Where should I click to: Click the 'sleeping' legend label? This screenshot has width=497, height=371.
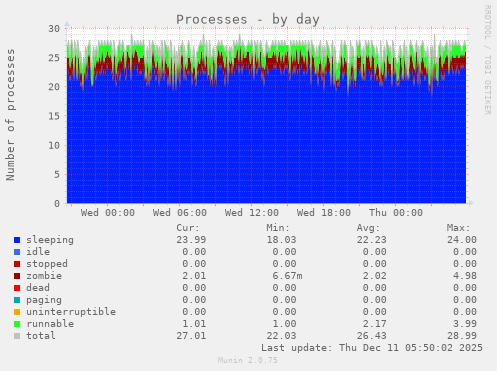coord(50,240)
